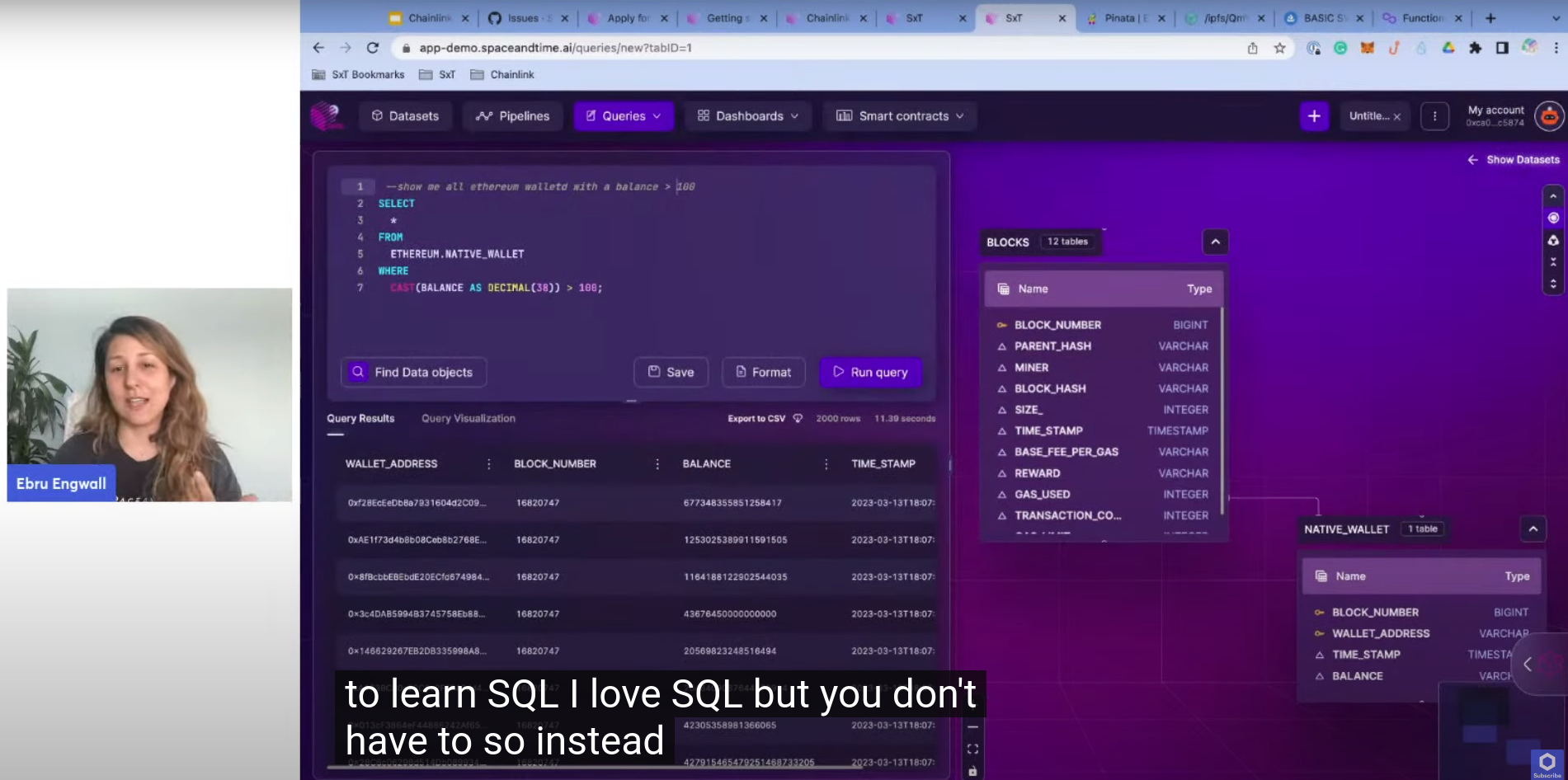Open the robot account avatar
Viewport: 1568px width, 780px height.
1549,116
